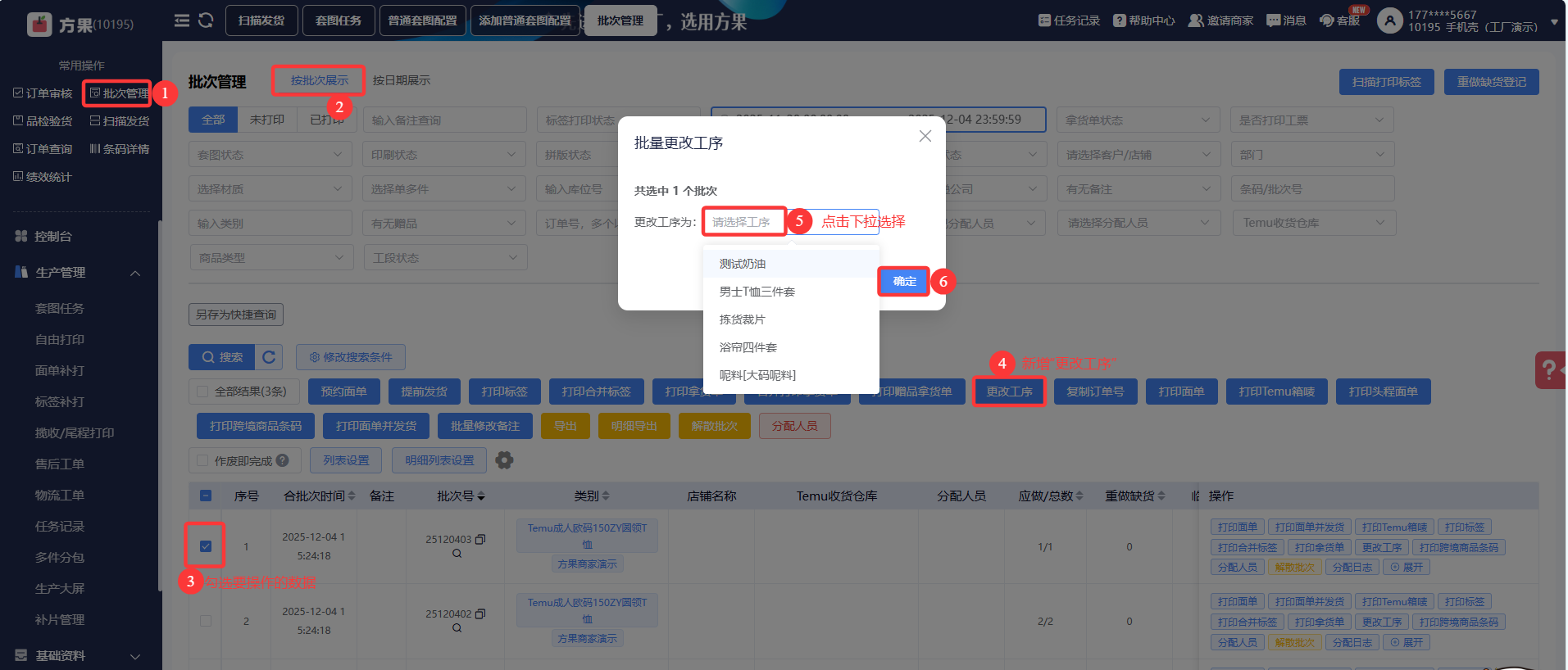Open the account dropdown arrow
Viewport: 1568px width, 670px height.
pos(1555,22)
